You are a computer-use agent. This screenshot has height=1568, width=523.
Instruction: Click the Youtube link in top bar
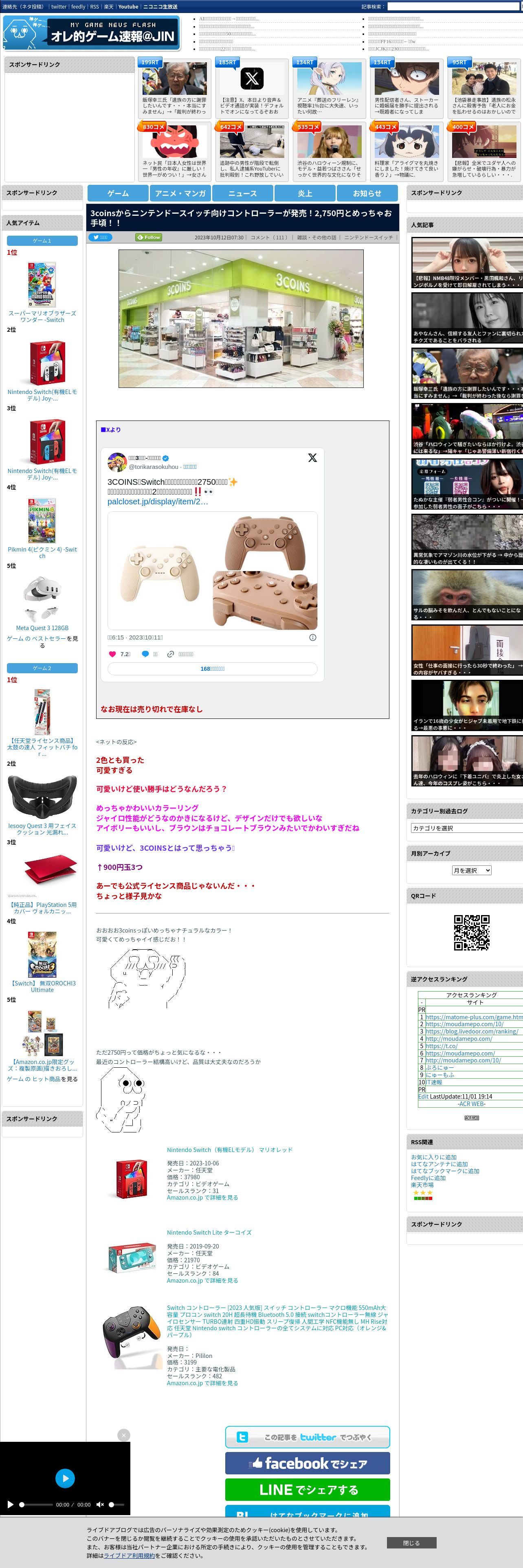click(128, 7)
